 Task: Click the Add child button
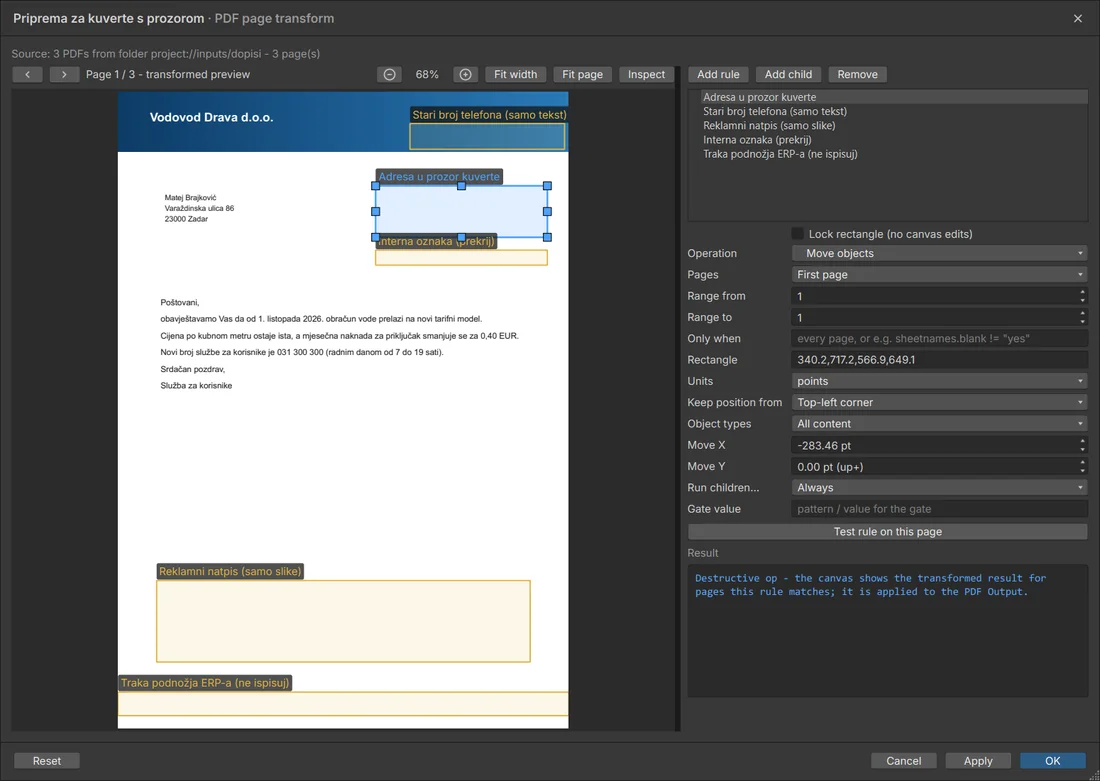point(789,74)
